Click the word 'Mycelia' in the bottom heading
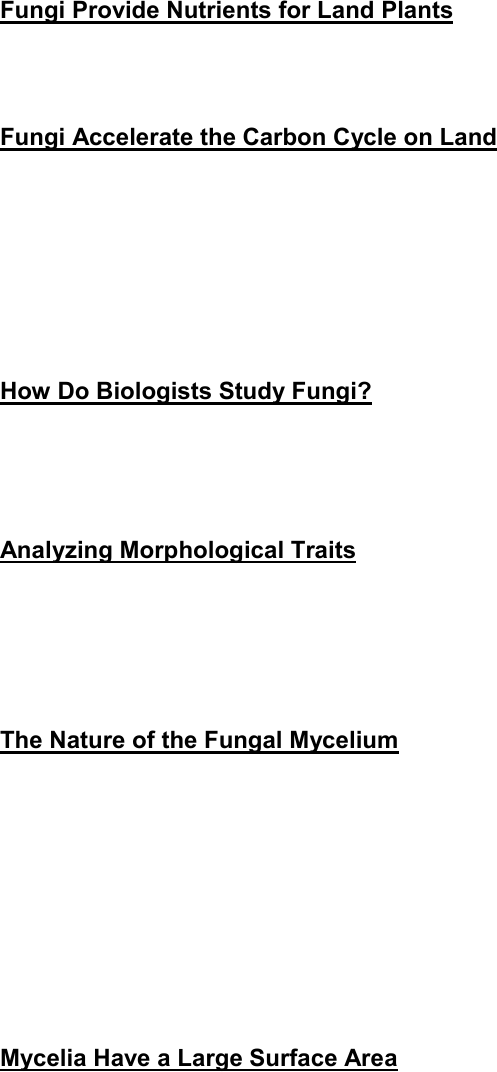The height and width of the screenshot is (1072, 497). click(44, 1059)
